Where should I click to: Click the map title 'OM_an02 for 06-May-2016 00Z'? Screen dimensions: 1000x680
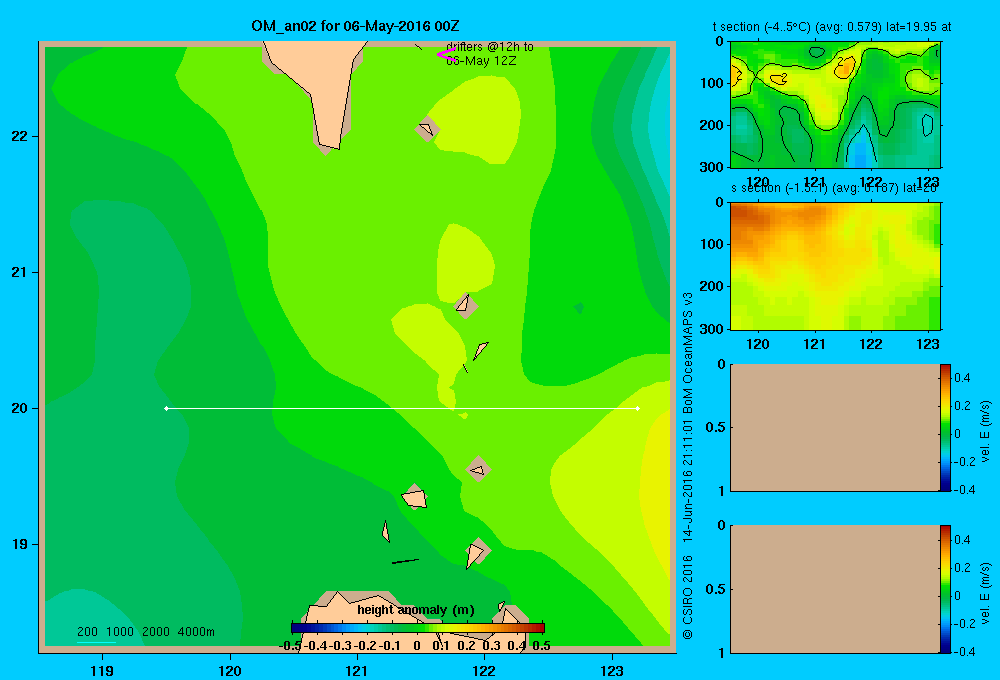click(355, 26)
